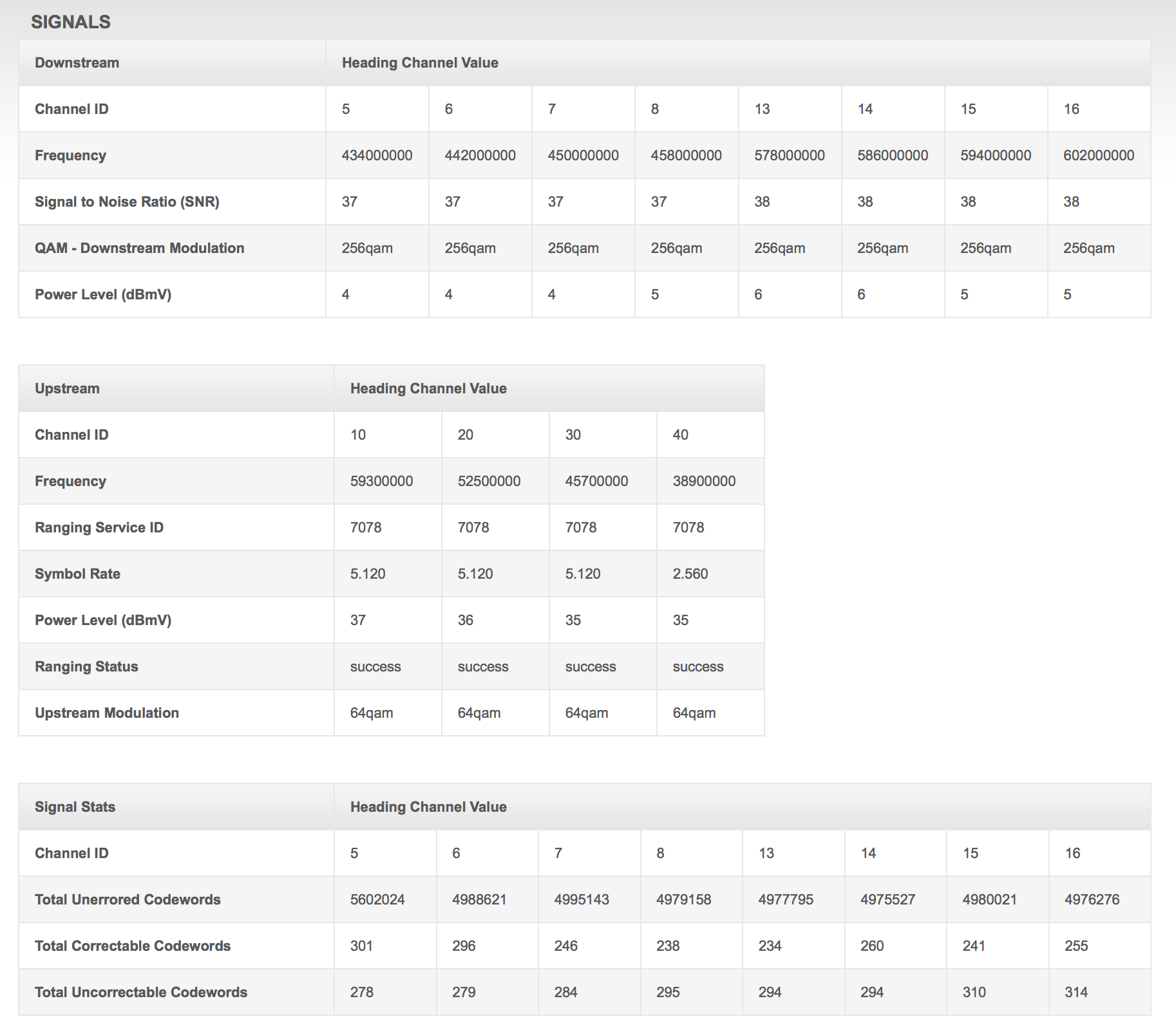1176x1021 pixels.
Task: Click the SIGNALS page heading
Action: tap(71, 22)
